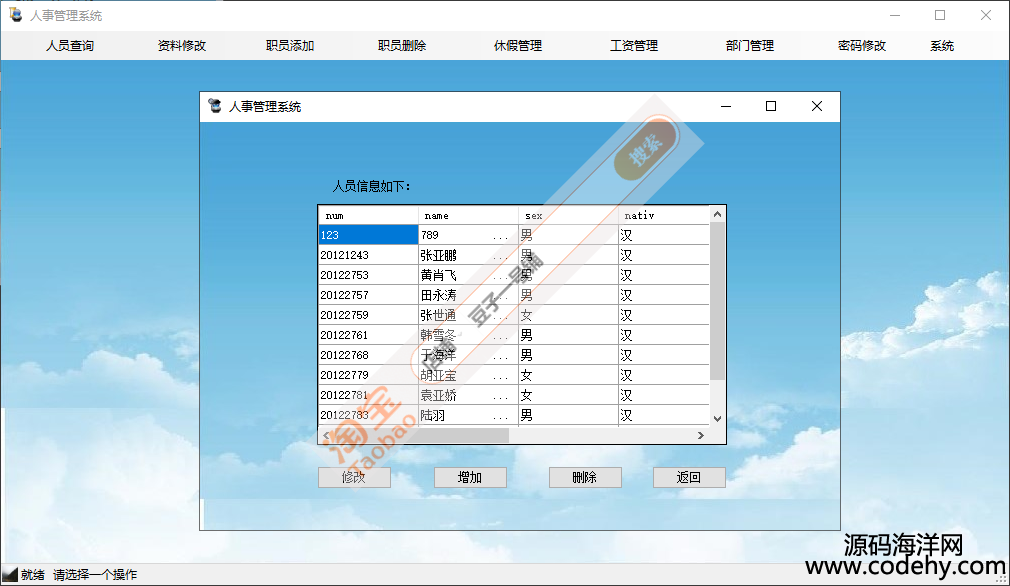This screenshot has height=586, width=1010.
Task: Click the sex cell in row 20122779
Action: pyautogui.click(x=568, y=375)
